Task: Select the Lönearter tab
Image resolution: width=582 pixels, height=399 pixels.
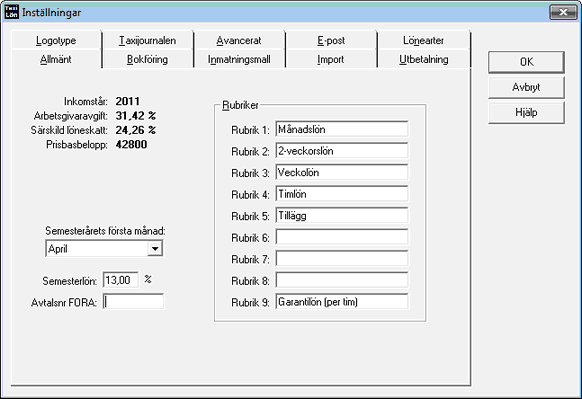Action: (424, 40)
